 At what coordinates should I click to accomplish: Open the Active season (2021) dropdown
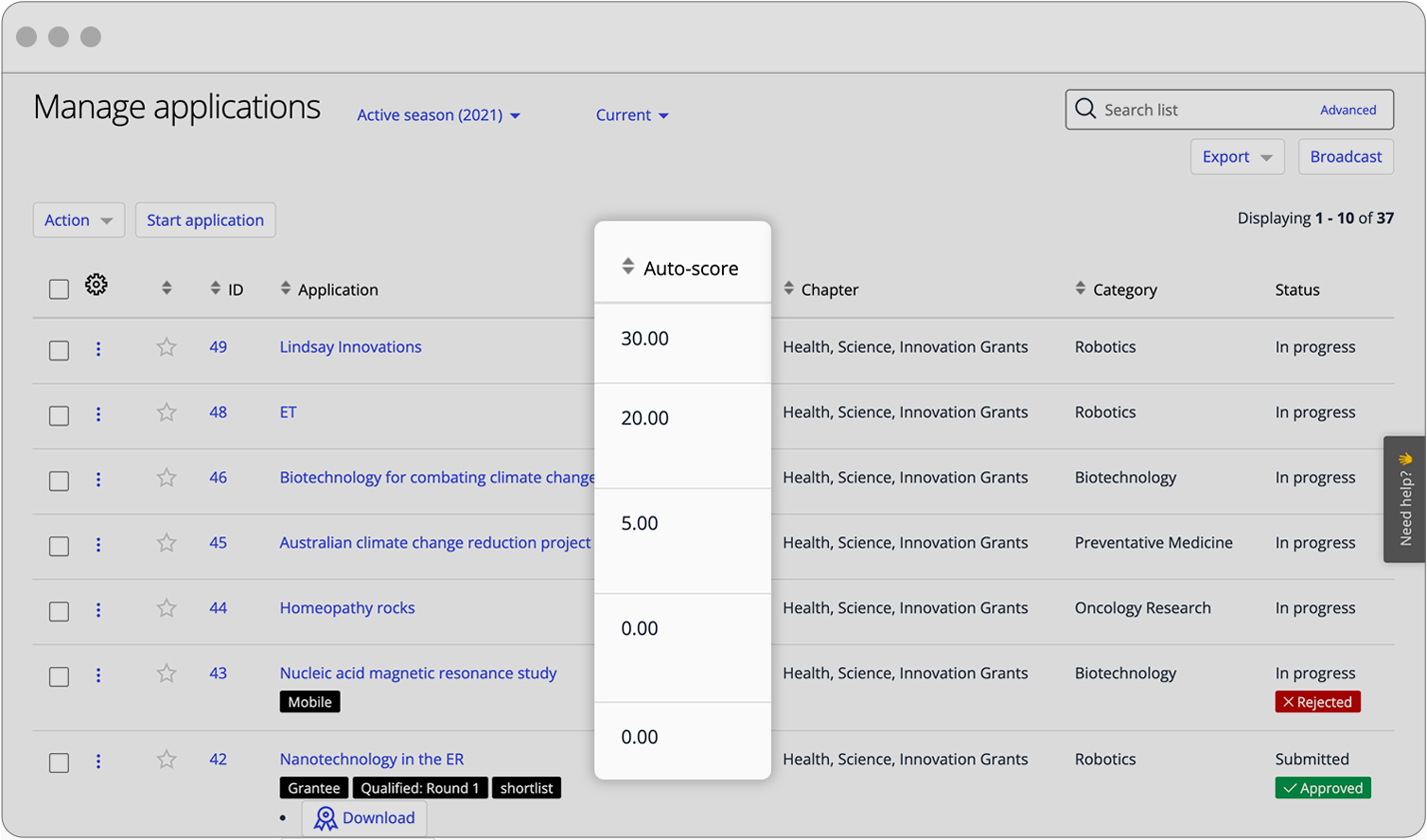coord(437,114)
